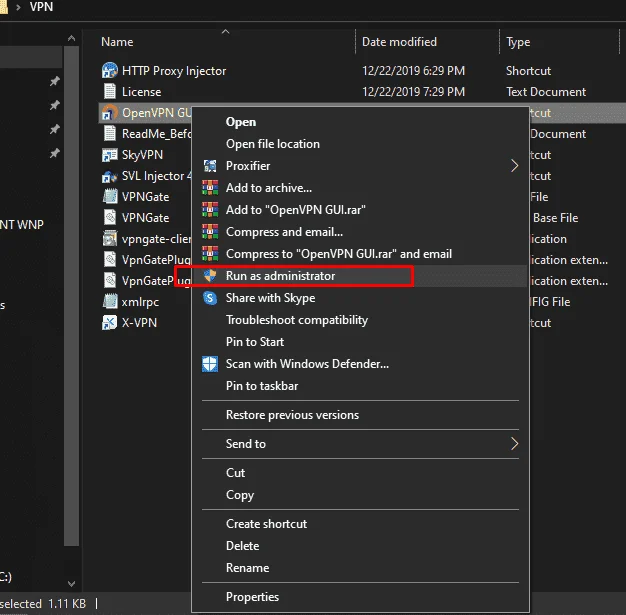Click the Text Document type cell for License

[546, 92]
